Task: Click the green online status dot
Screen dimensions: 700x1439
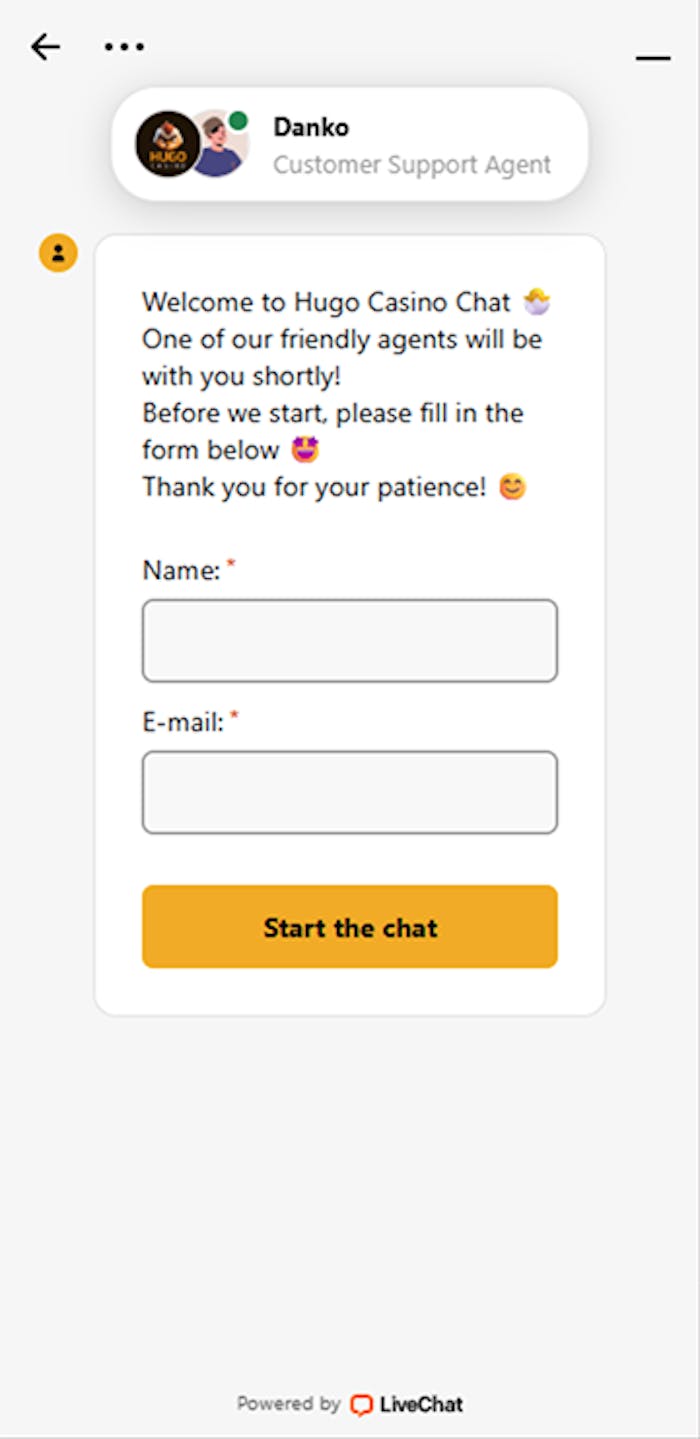Action: 238,121
